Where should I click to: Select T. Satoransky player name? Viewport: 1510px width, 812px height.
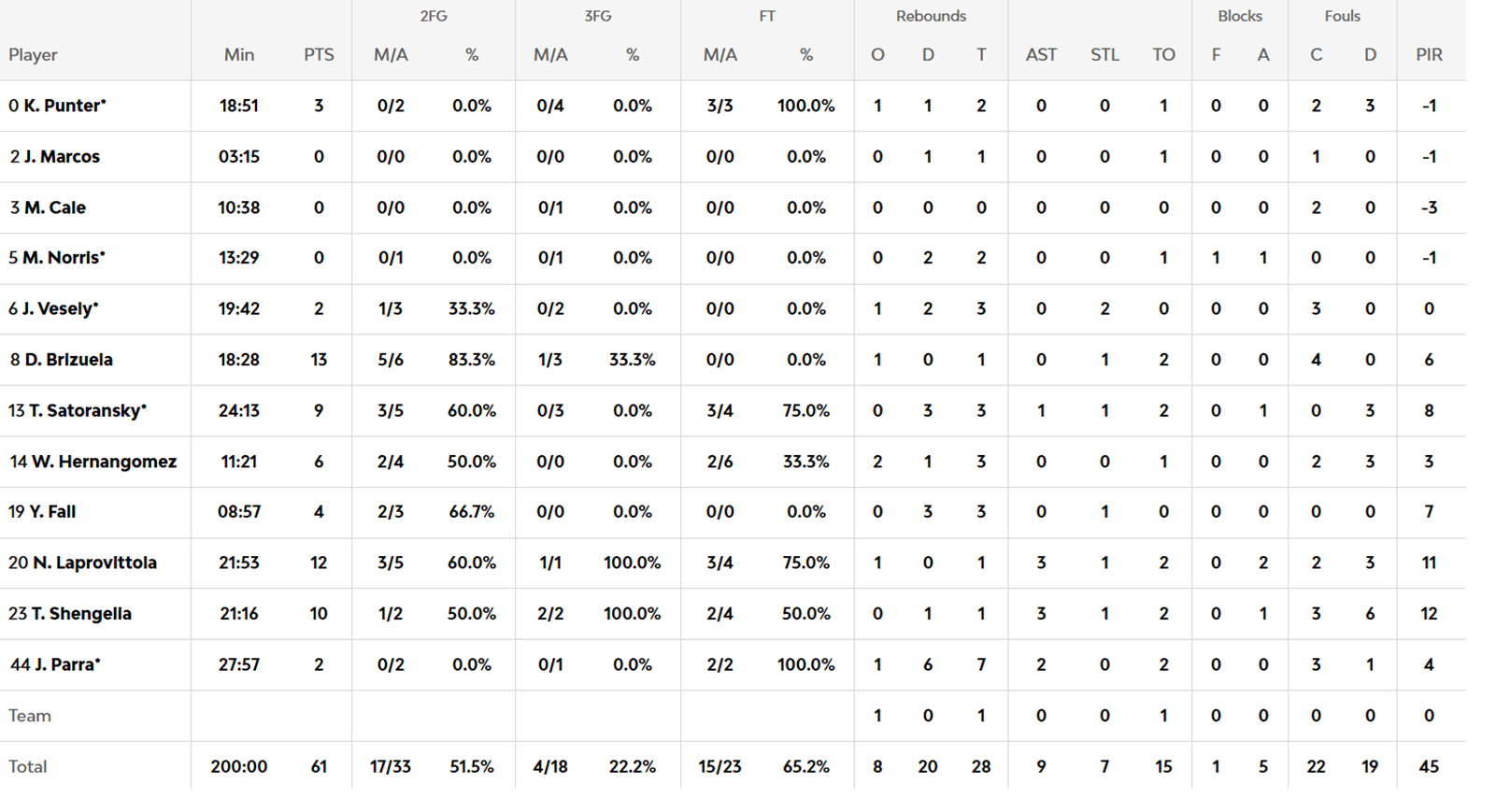(x=88, y=410)
